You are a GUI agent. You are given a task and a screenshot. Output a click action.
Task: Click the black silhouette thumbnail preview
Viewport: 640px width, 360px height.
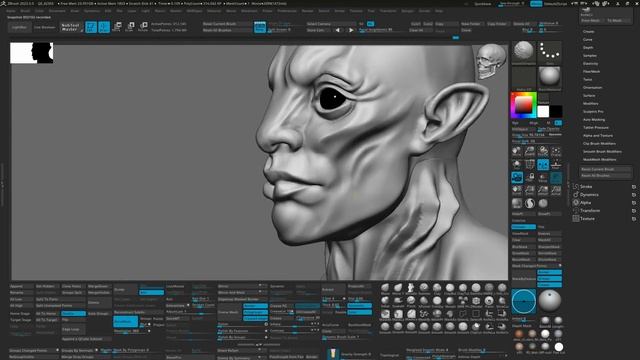tap(32, 53)
